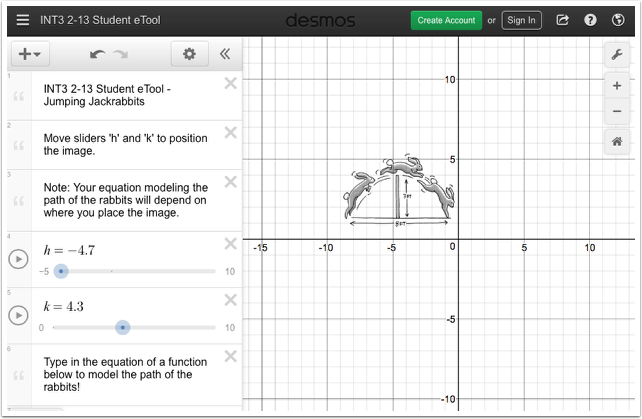This screenshot has height=419, width=642.
Task: Play the h slider animation
Action: pos(18,259)
